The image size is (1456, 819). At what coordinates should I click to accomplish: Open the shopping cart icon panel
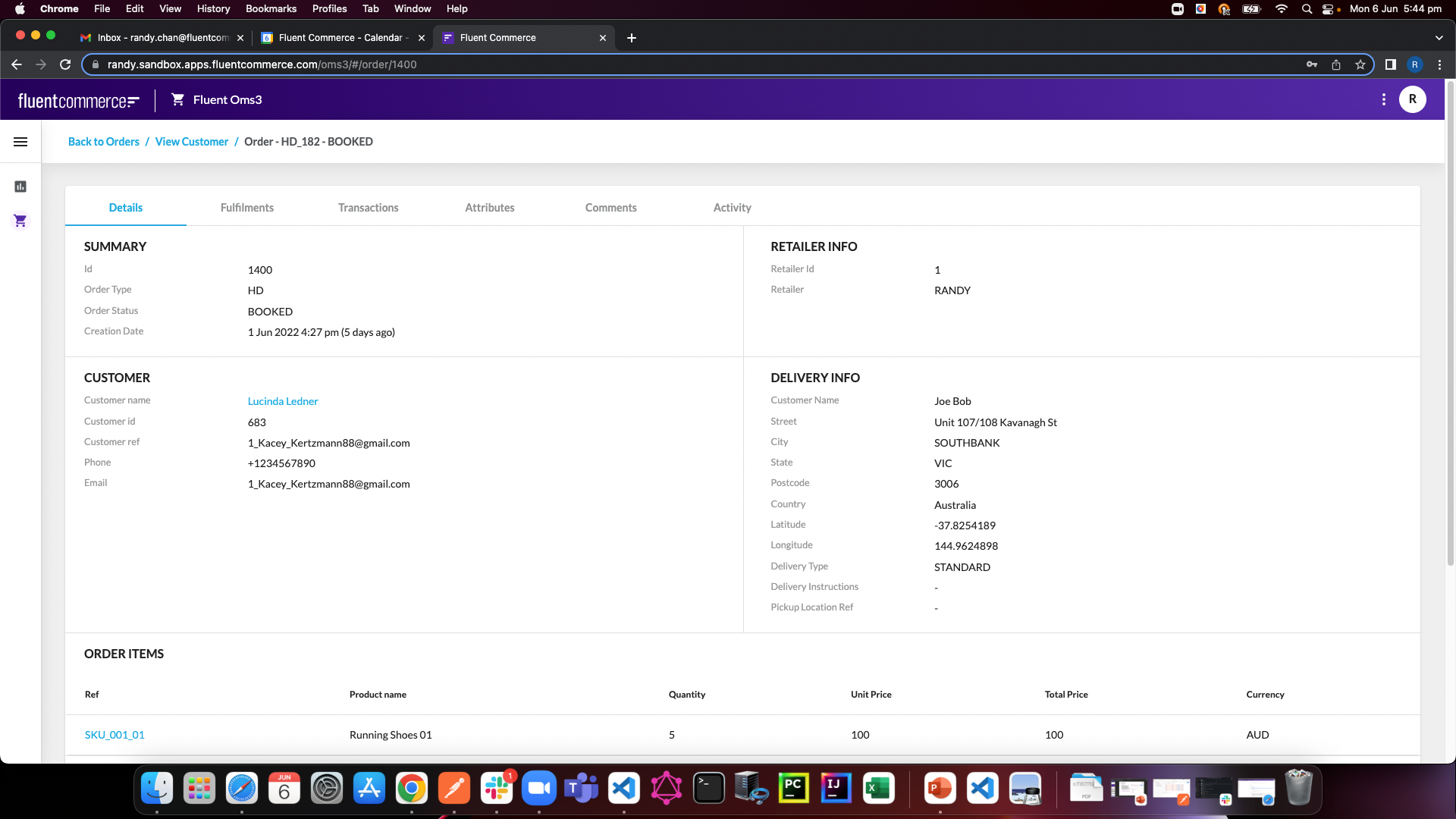tap(20, 220)
